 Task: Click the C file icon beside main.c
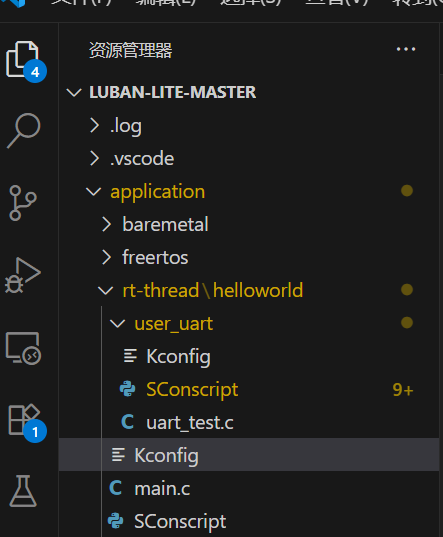[x=115, y=488]
